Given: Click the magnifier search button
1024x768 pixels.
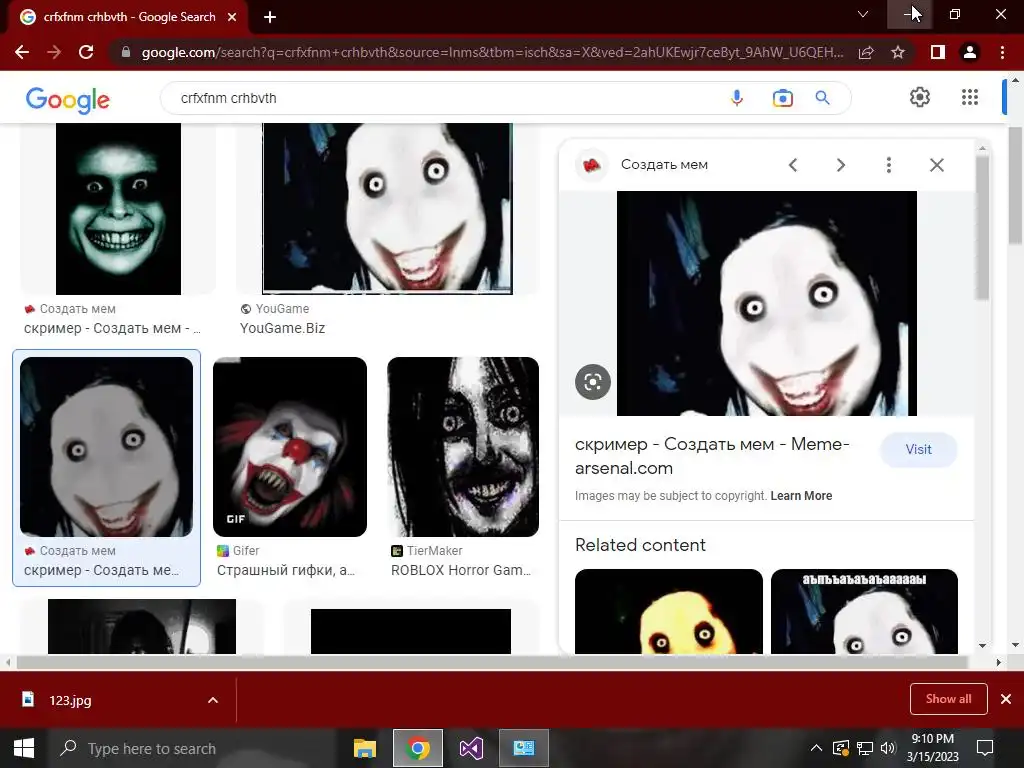Looking at the screenshot, I should tap(822, 98).
